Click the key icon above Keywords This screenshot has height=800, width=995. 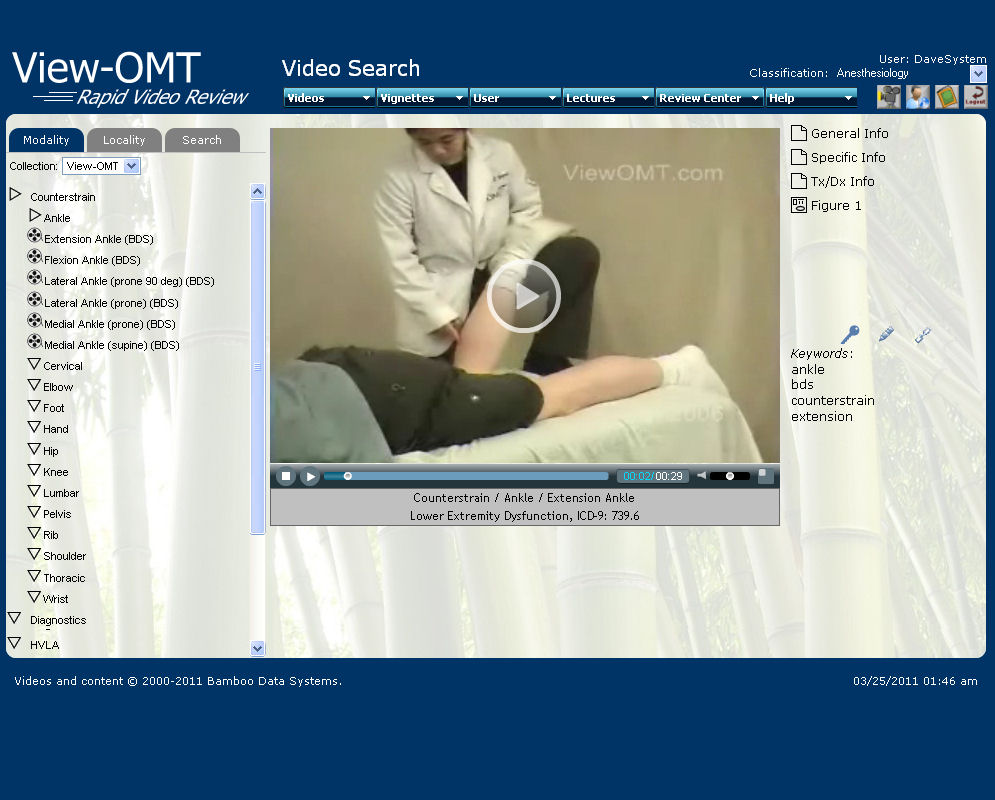click(x=850, y=334)
